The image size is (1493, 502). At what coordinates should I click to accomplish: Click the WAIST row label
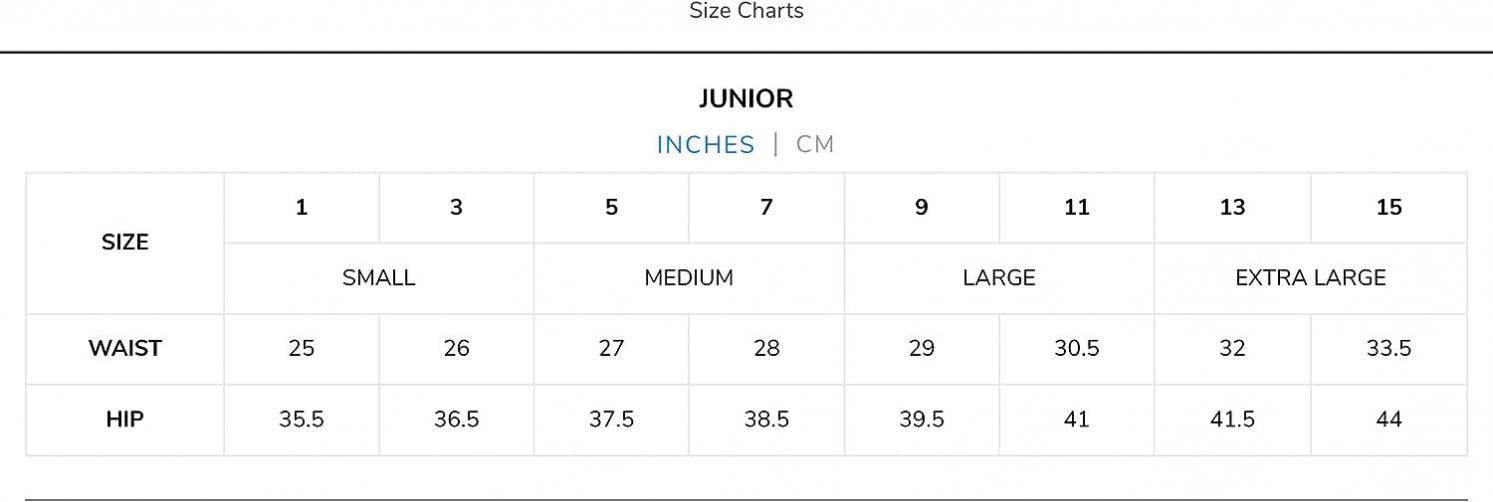(125, 349)
